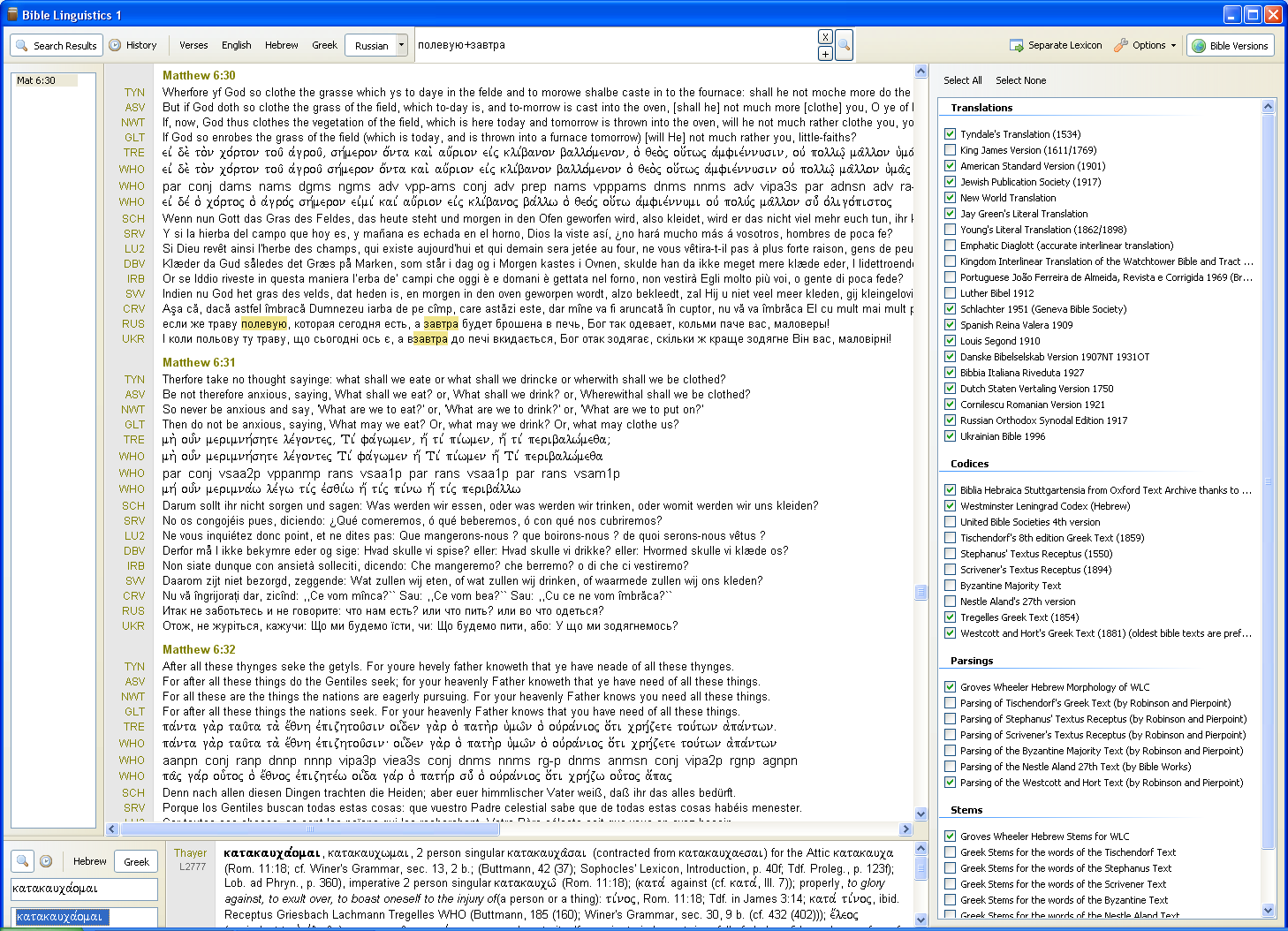The image size is (1288, 931).
Task: Click Select None in versions panel
Action: (1020, 80)
